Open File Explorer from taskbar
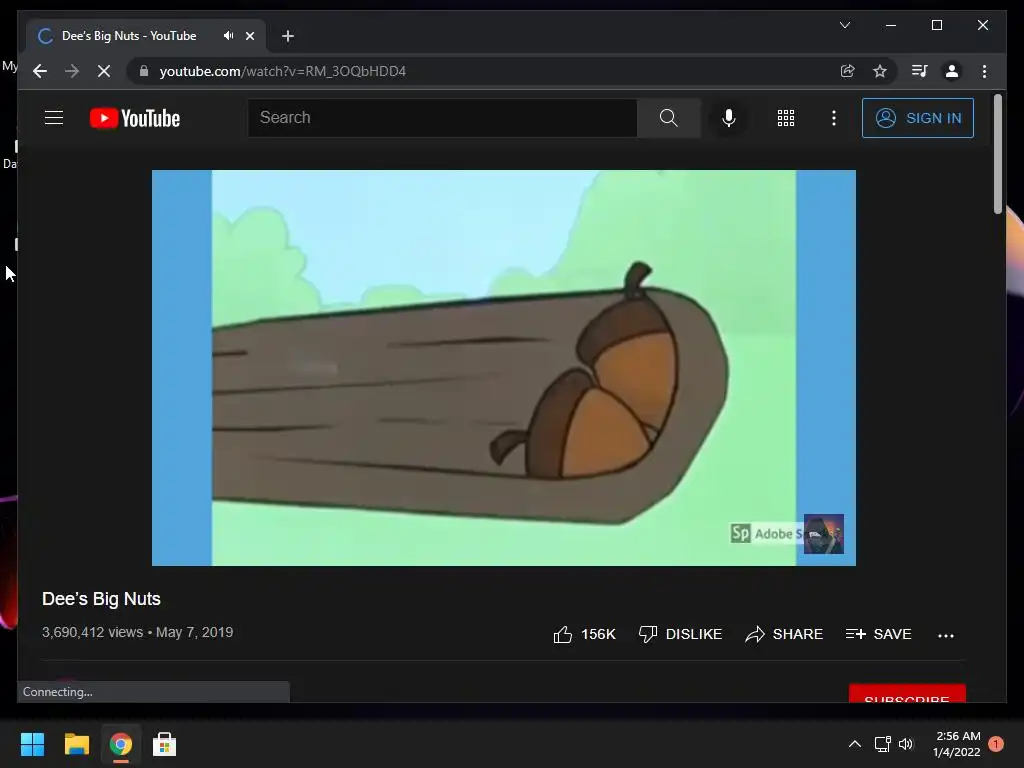 click(76, 744)
